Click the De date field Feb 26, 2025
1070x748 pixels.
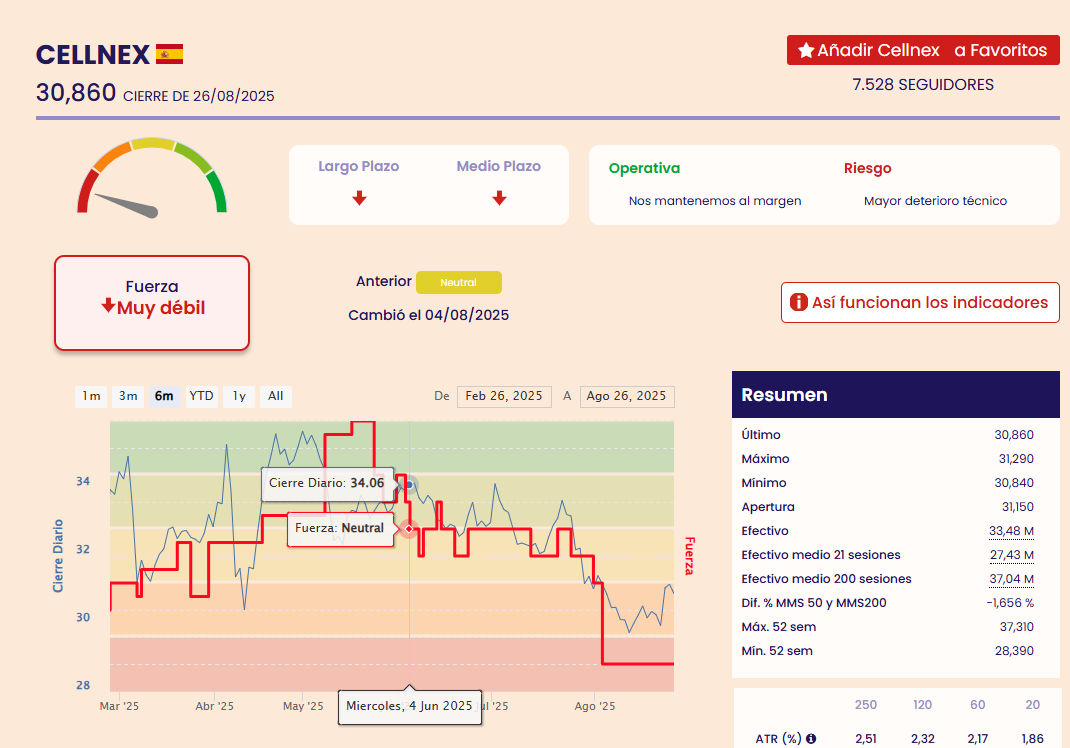[504, 397]
